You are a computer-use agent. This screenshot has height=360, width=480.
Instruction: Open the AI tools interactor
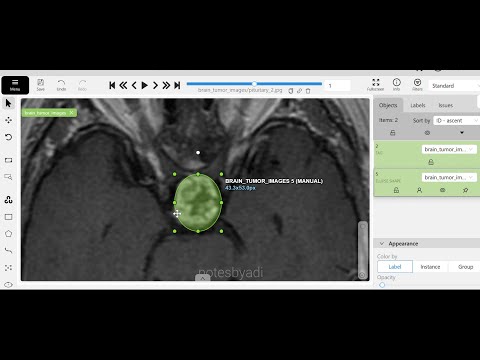click(9, 200)
